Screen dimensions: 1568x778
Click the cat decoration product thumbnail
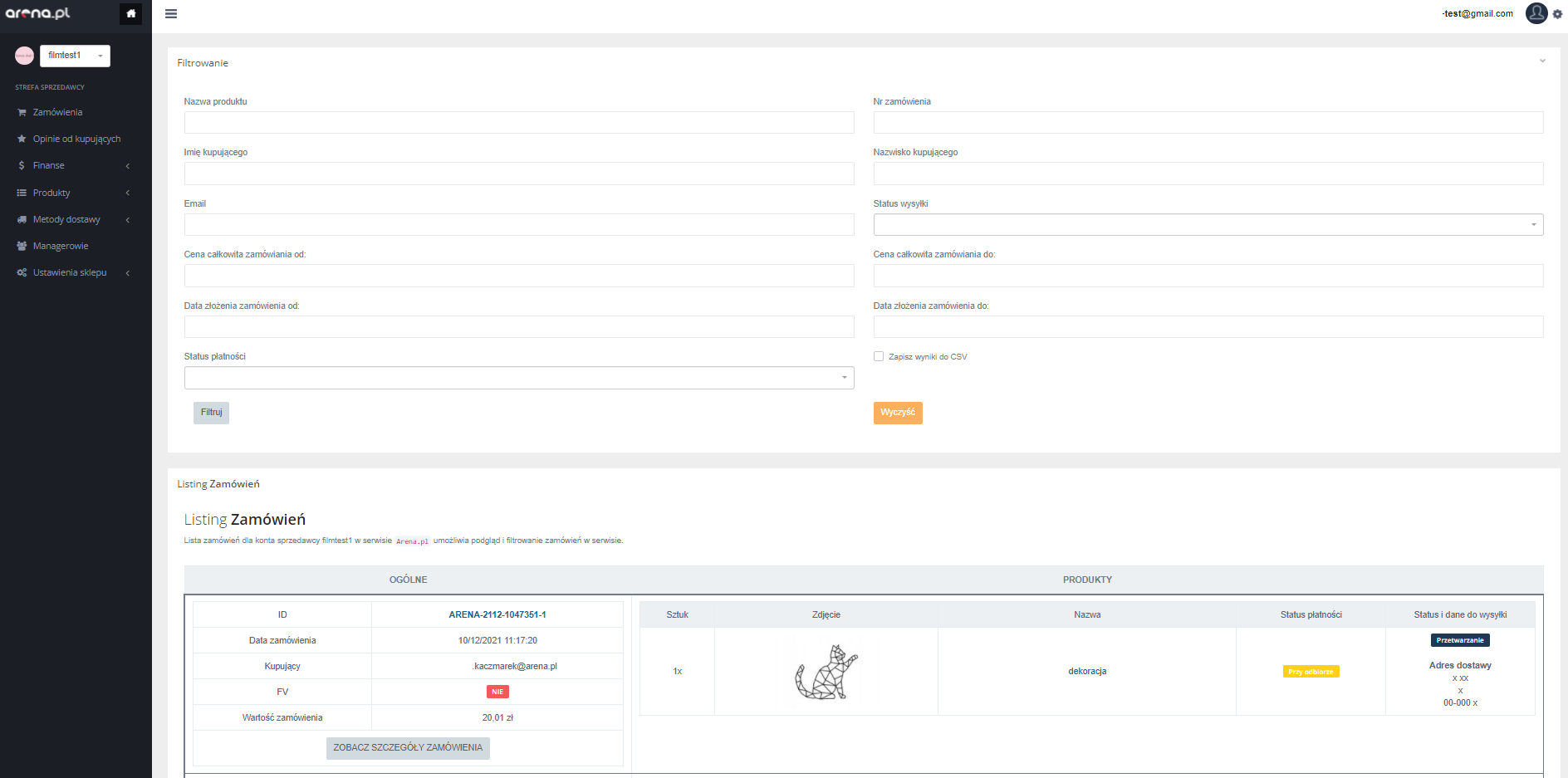[826, 671]
